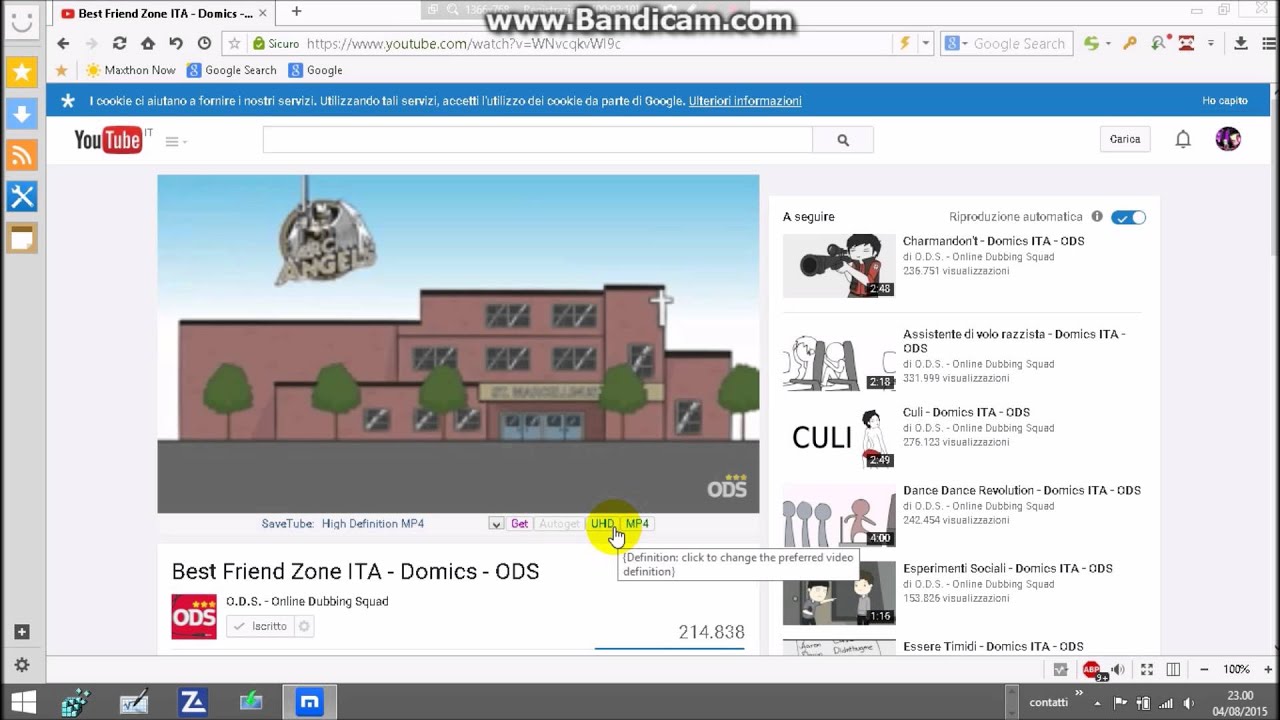Mute browser sound in status bar
This screenshot has height=720, width=1280.
[1118, 669]
